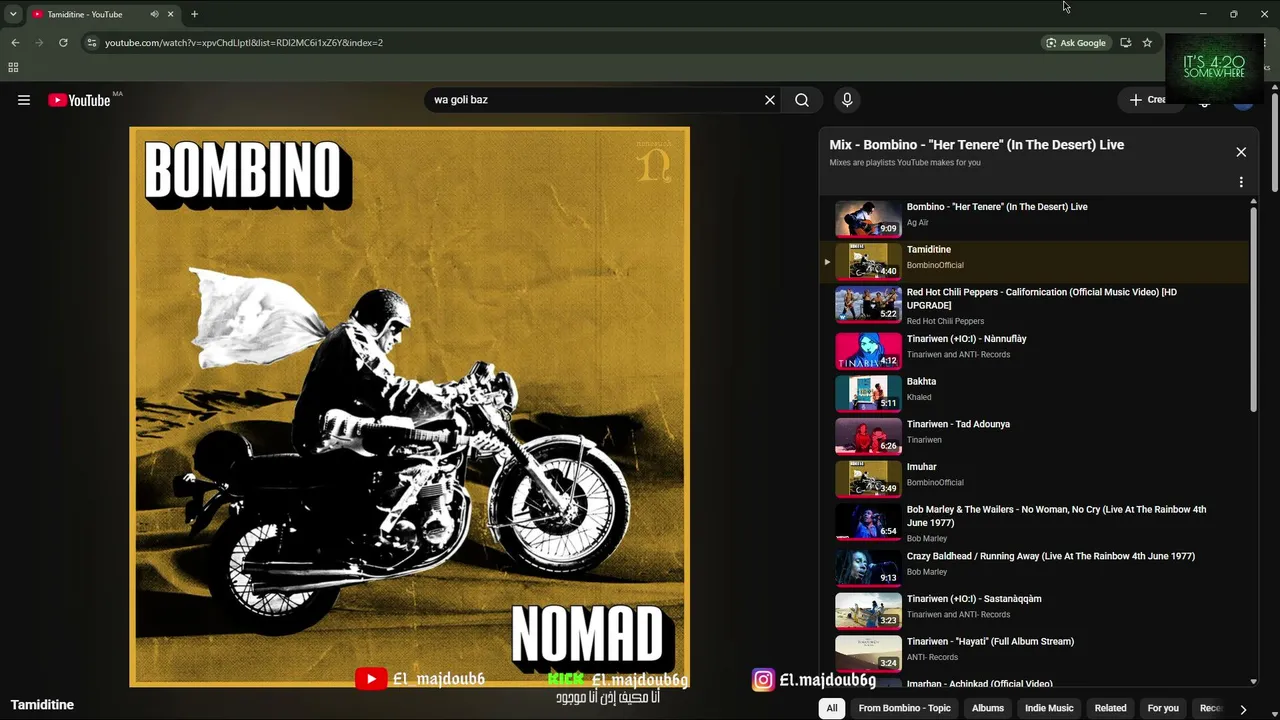The image size is (1280, 720).
Task: Open the Chrome apps grid shortcut
Action: click(x=13, y=68)
